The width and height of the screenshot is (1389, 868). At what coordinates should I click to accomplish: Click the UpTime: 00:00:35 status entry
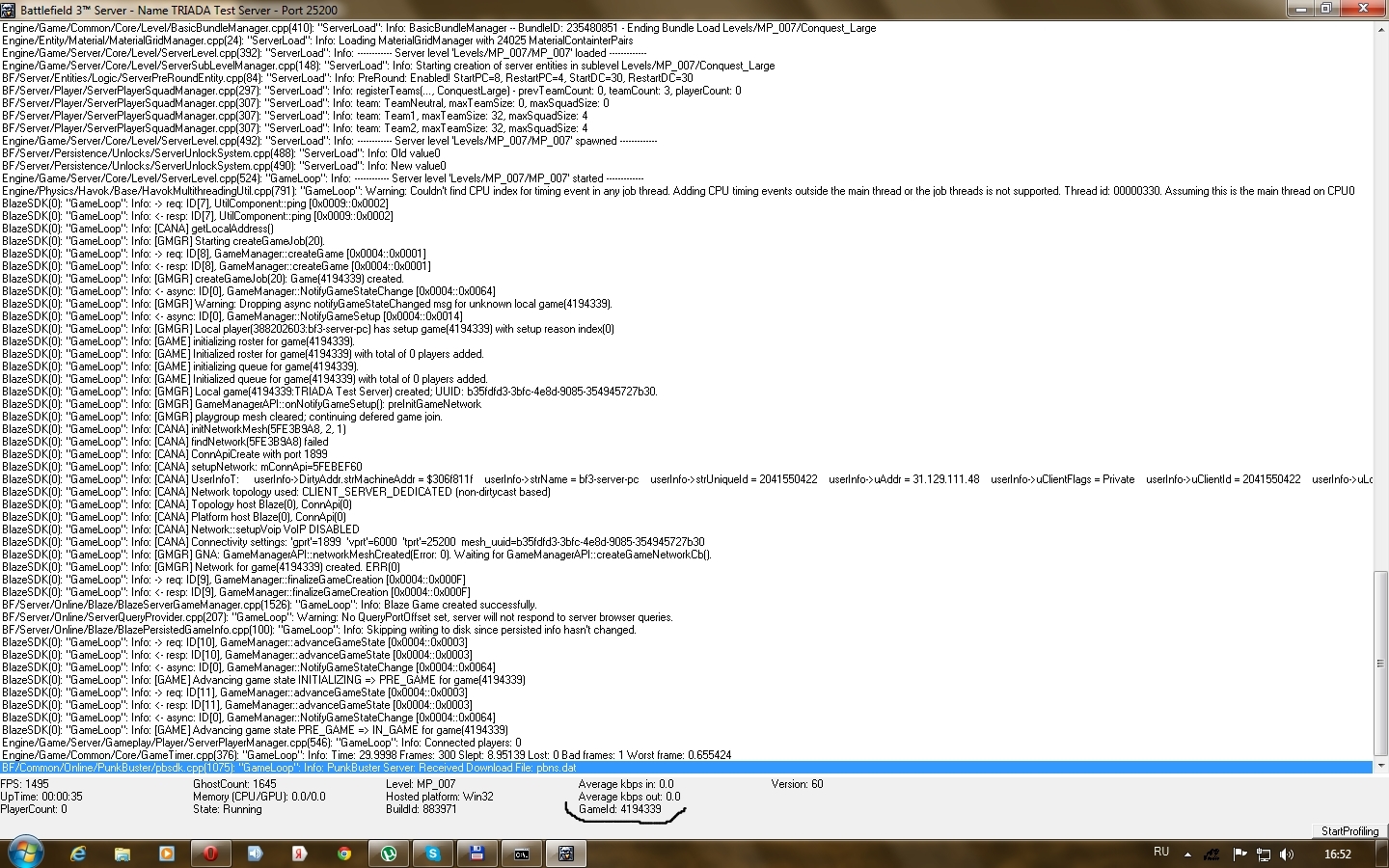coord(41,797)
